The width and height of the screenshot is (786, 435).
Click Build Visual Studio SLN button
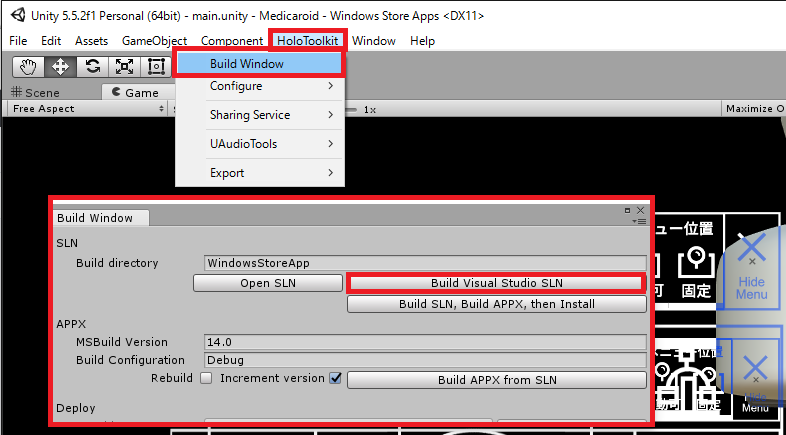pos(497,283)
